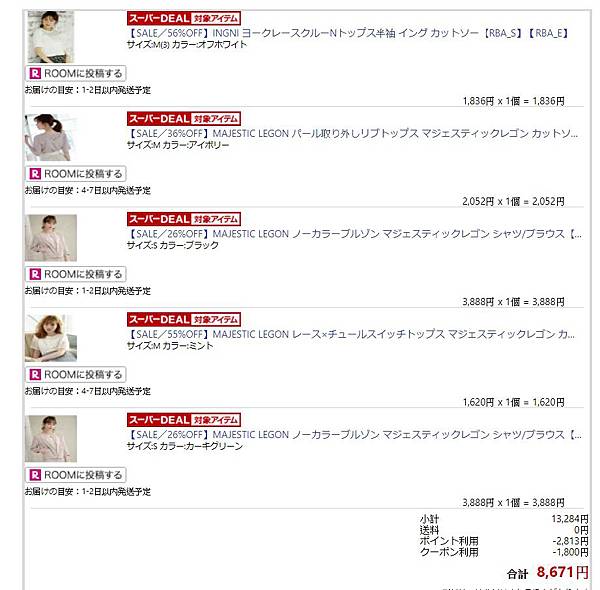Open SALE 55%OFF lace tulle top link
Image resolution: width=600 pixels, height=590 pixels.
click(x=351, y=334)
